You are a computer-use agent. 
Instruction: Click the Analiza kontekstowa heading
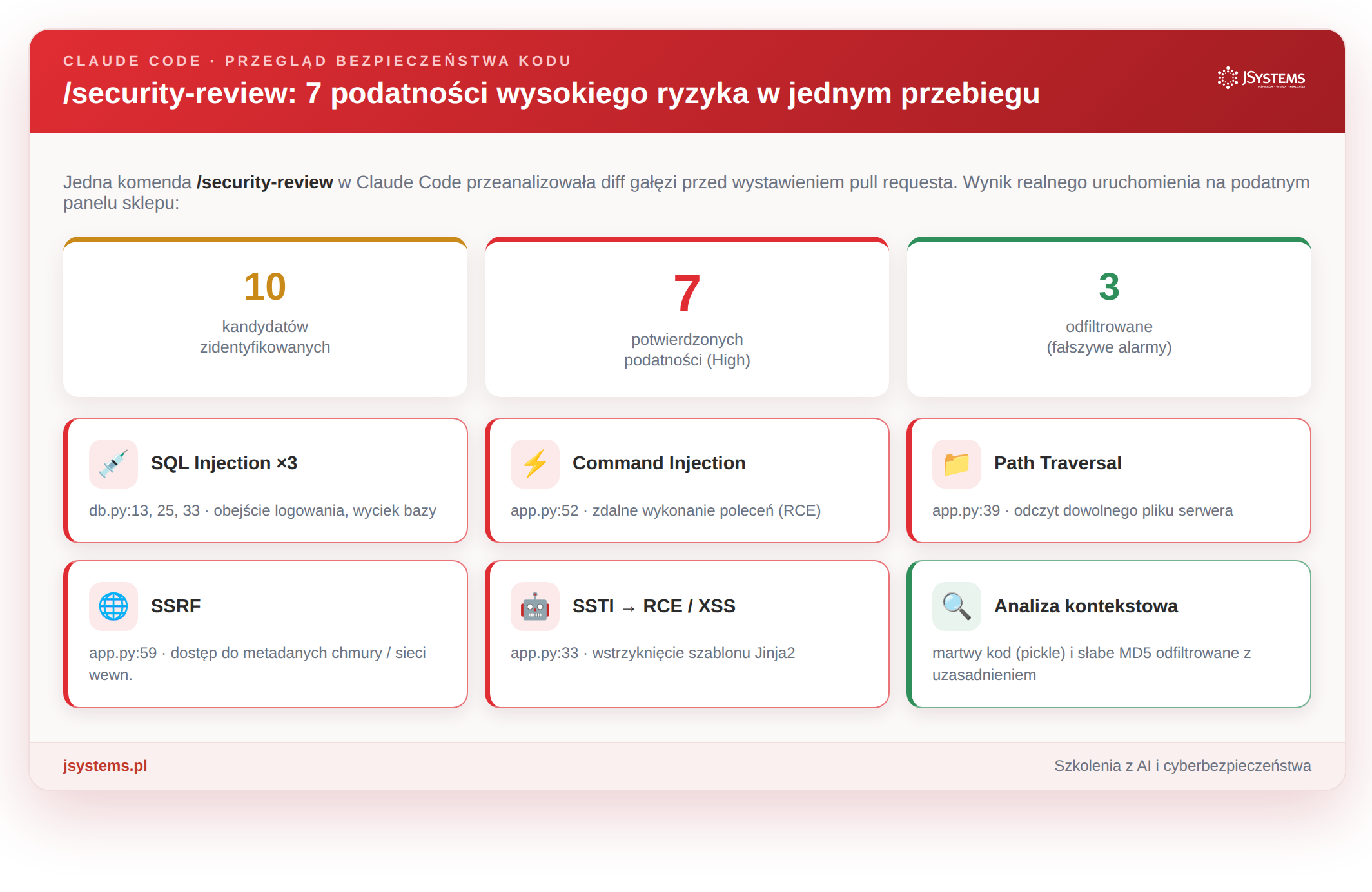1086,606
